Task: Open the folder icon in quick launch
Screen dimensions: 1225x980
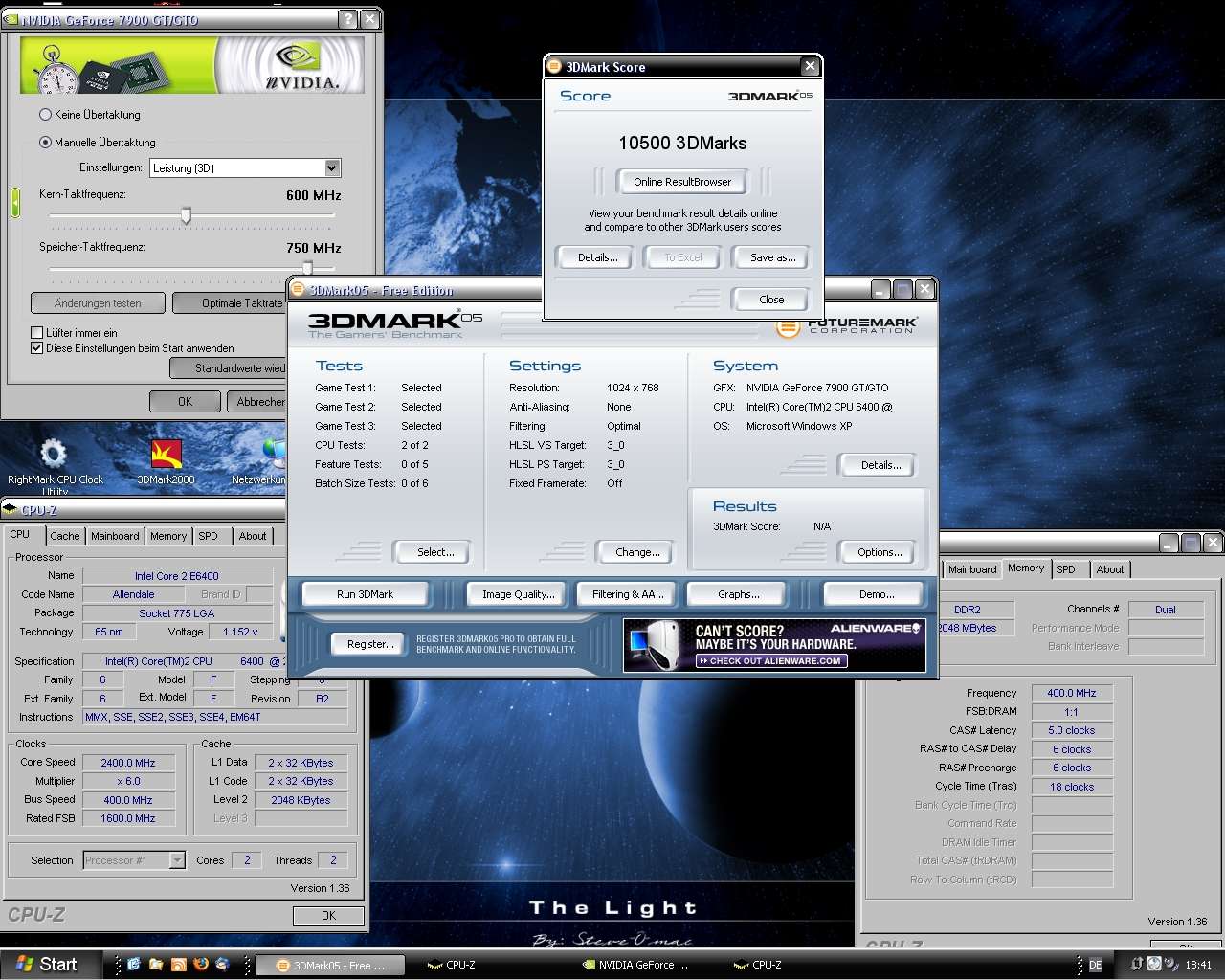Action: (x=156, y=964)
